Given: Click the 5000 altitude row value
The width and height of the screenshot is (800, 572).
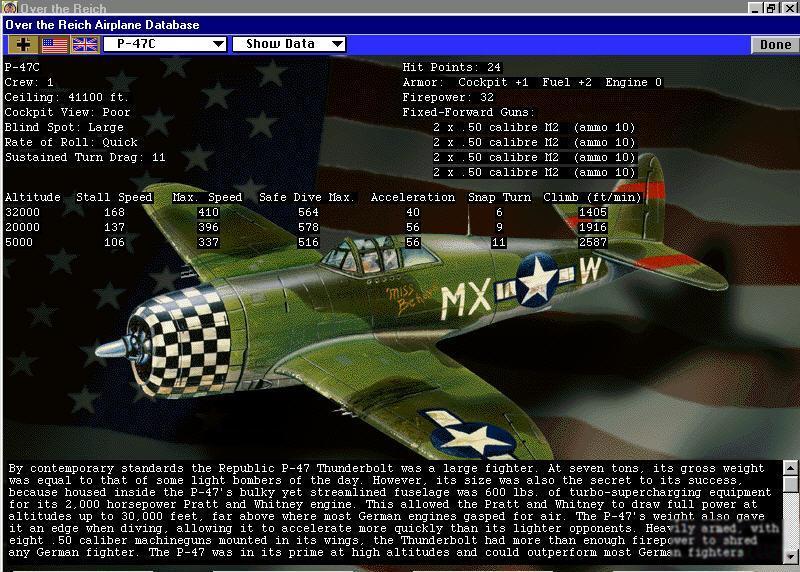Looking at the screenshot, I should [x=18, y=242].
